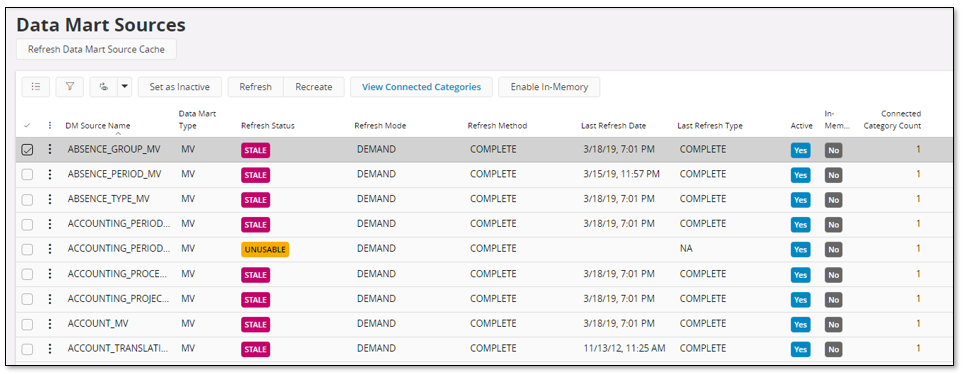The width and height of the screenshot is (963, 374).
Task: Open the list view options icon
Action: point(36,87)
